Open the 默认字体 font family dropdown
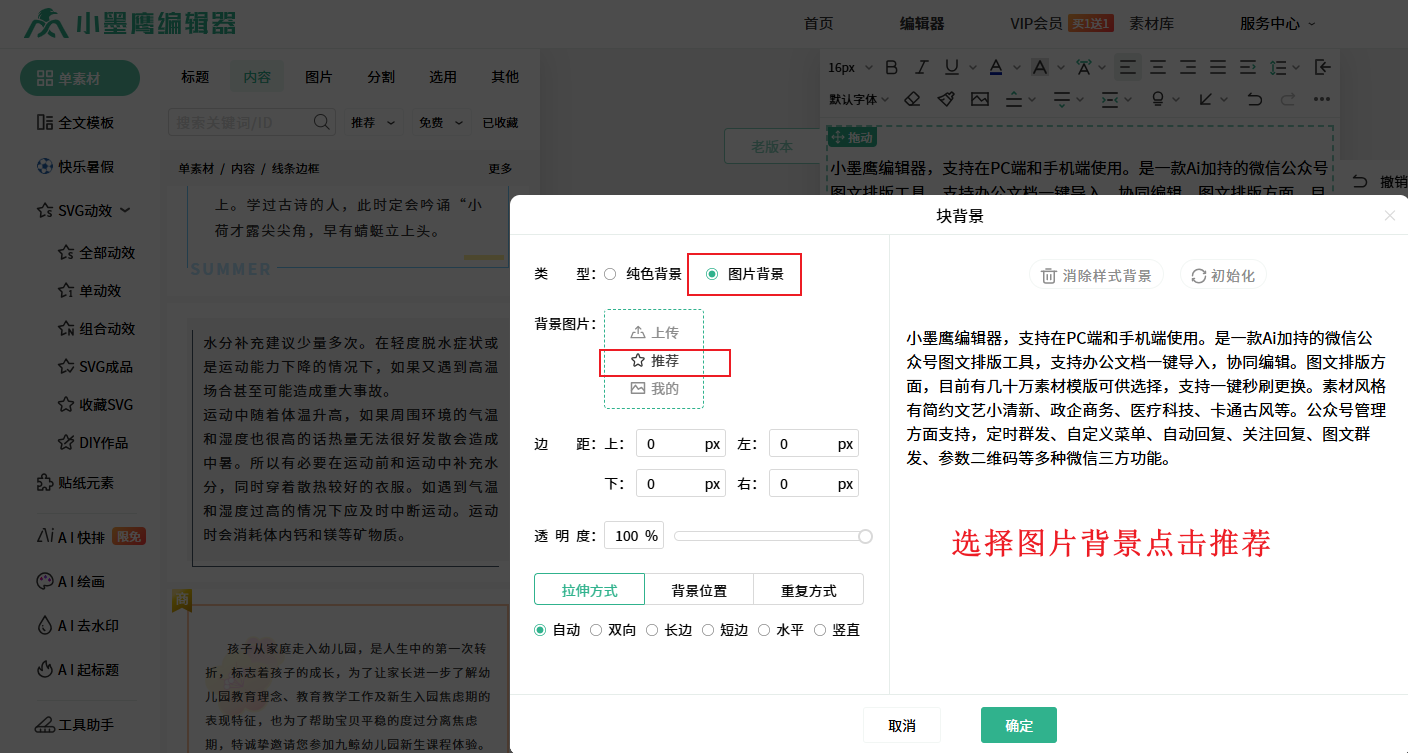This screenshot has width=1408, height=753. click(x=858, y=99)
